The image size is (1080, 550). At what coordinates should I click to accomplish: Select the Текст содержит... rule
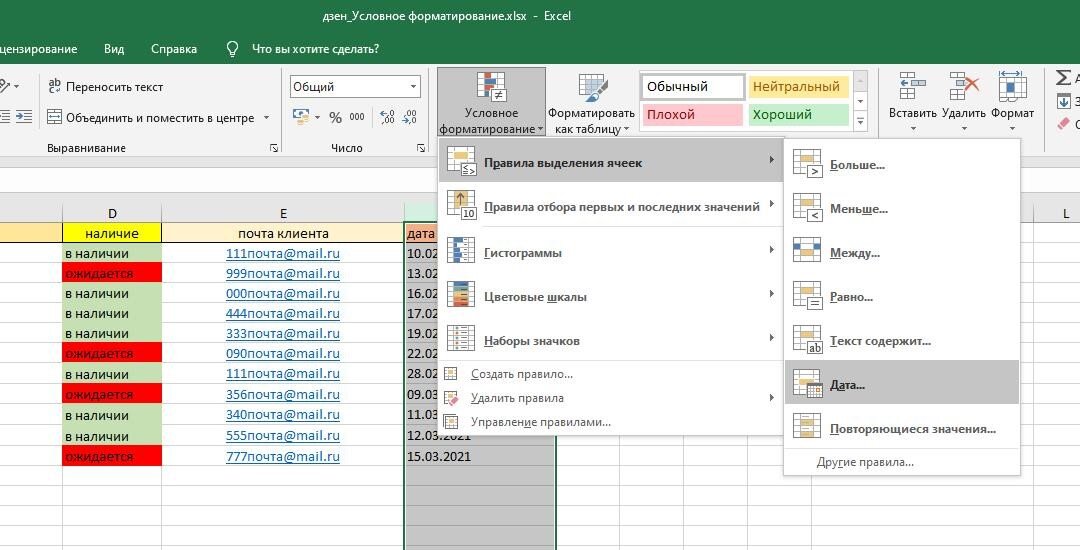click(902, 339)
